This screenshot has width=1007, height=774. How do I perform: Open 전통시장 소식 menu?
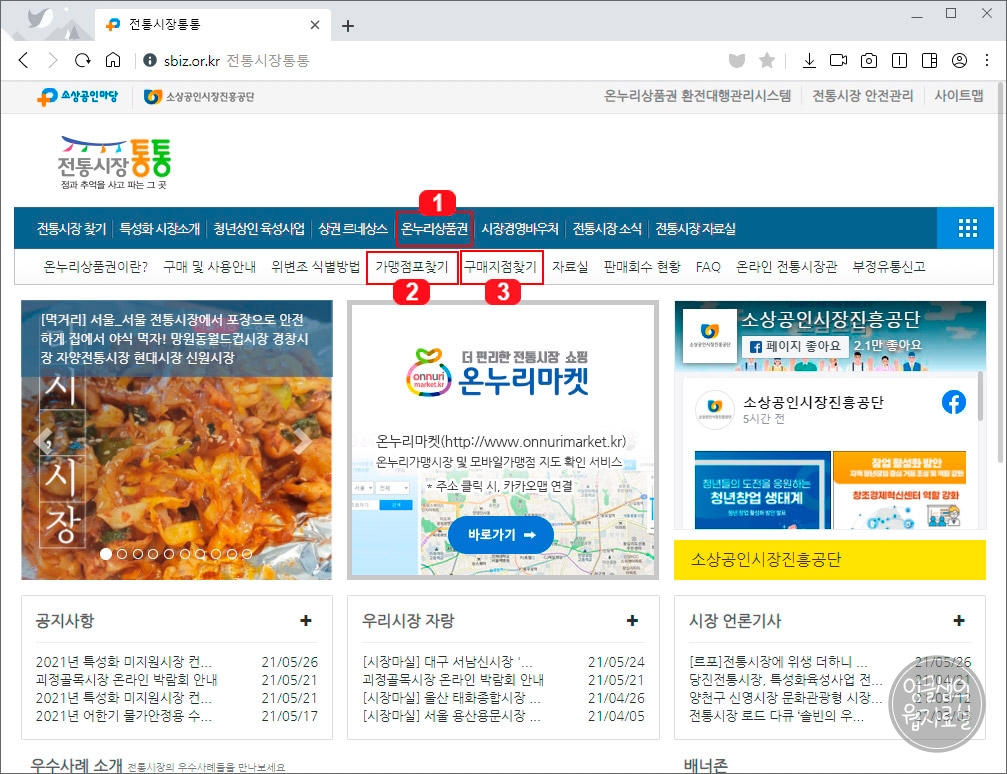tap(607, 229)
